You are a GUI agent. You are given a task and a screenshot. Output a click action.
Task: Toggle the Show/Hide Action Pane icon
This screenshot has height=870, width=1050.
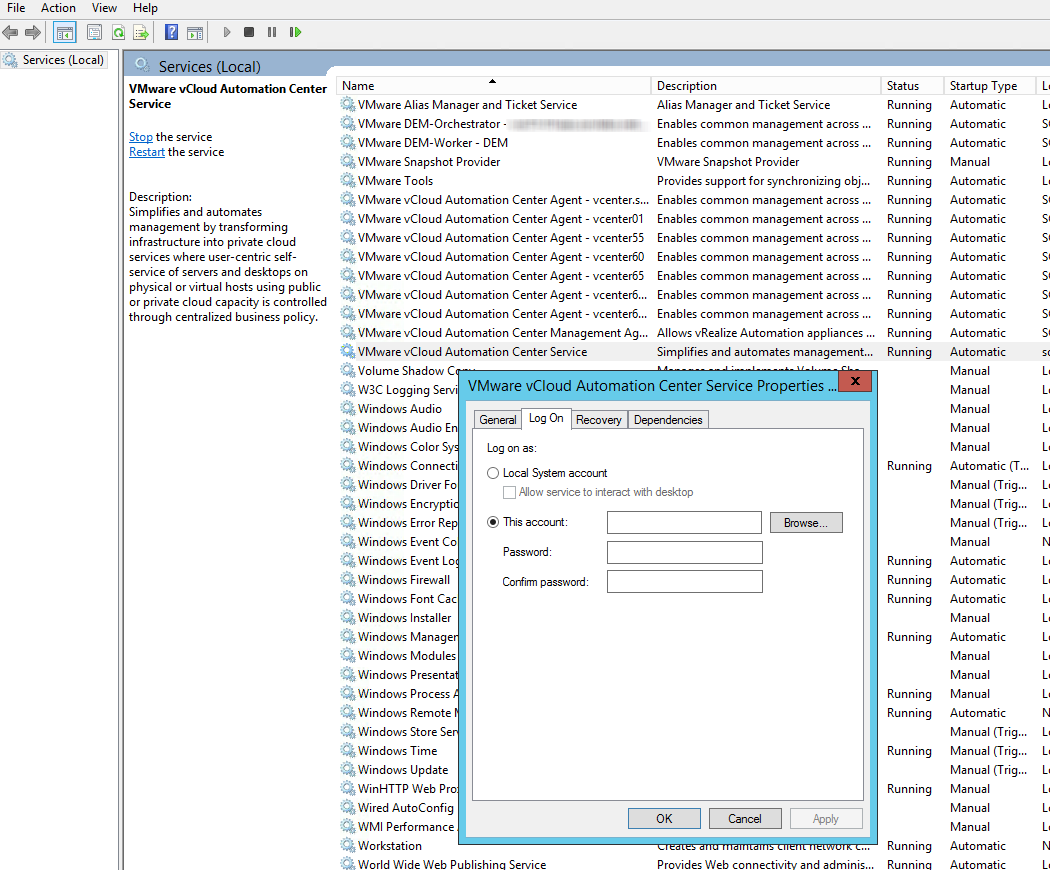tap(195, 32)
